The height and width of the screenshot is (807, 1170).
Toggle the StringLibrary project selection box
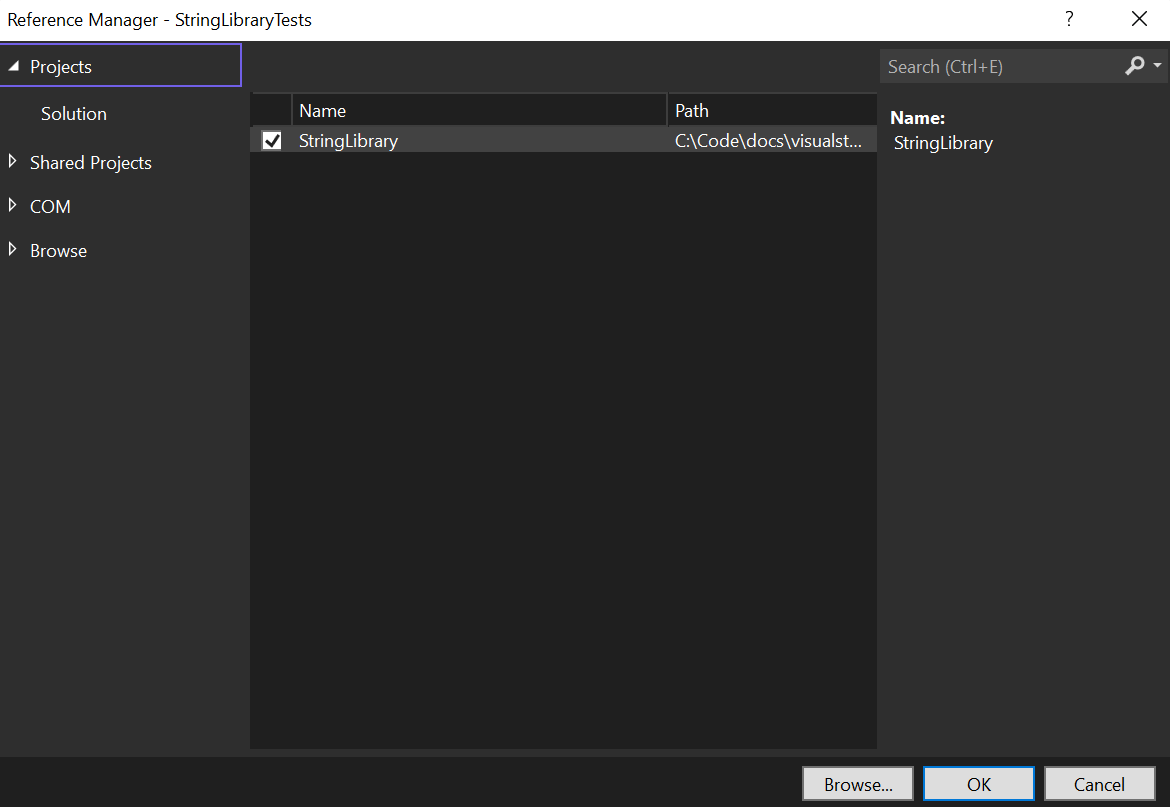coord(271,140)
